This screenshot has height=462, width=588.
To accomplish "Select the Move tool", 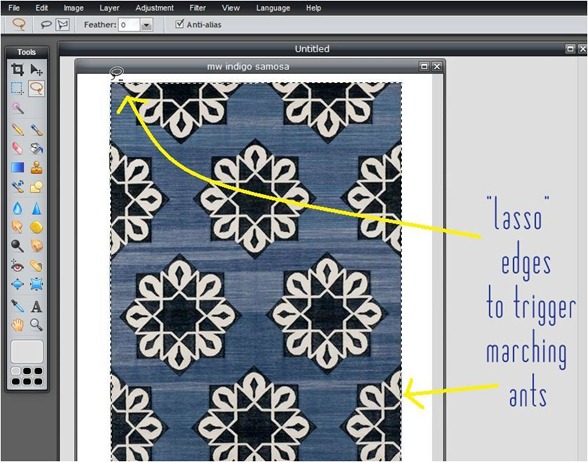I will 36,69.
